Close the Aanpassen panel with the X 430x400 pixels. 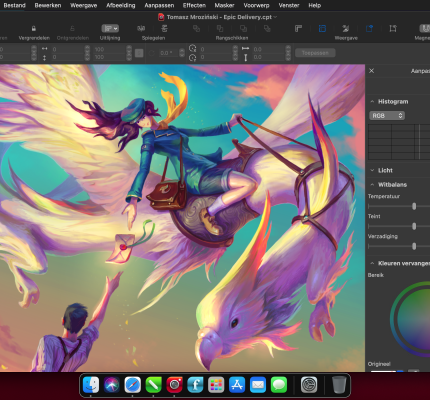(x=372, y=71)
